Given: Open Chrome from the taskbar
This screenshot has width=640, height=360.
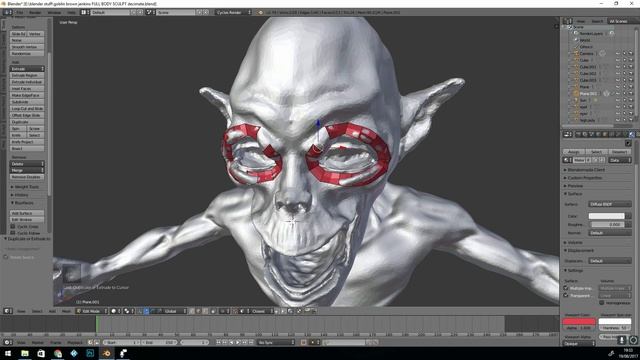Looking at the screenshot, I should (x=58, y=353).
